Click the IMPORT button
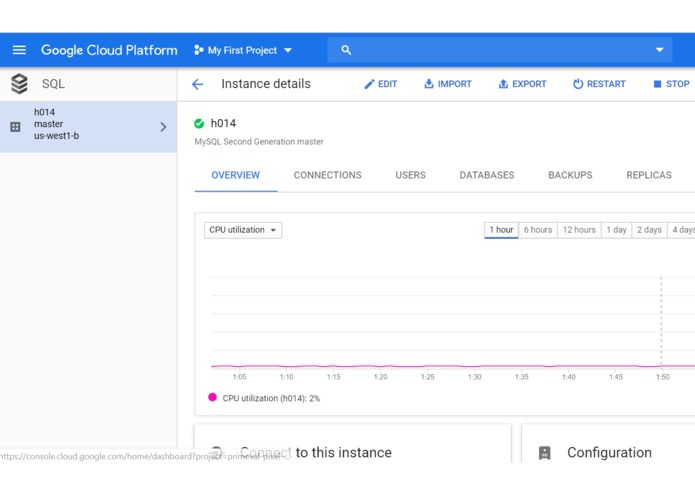The width and height of the screenshot is (695, 494). pos(448,84)
